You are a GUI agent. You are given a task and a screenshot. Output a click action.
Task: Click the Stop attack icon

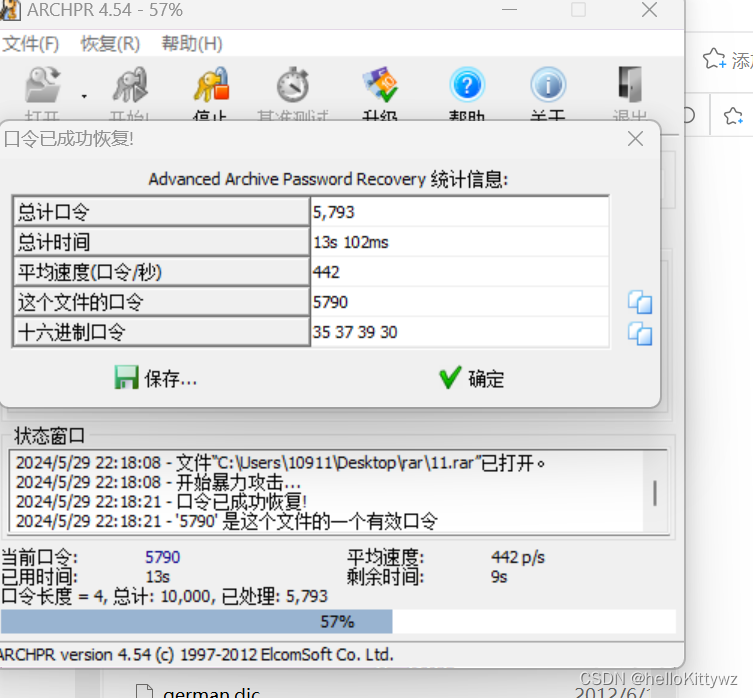click(211, 85)
